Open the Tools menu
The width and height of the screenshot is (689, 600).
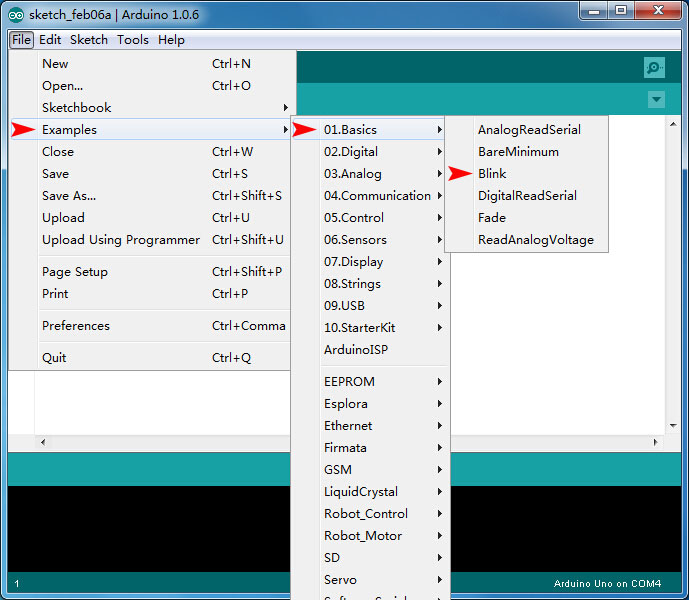[132, 40]
